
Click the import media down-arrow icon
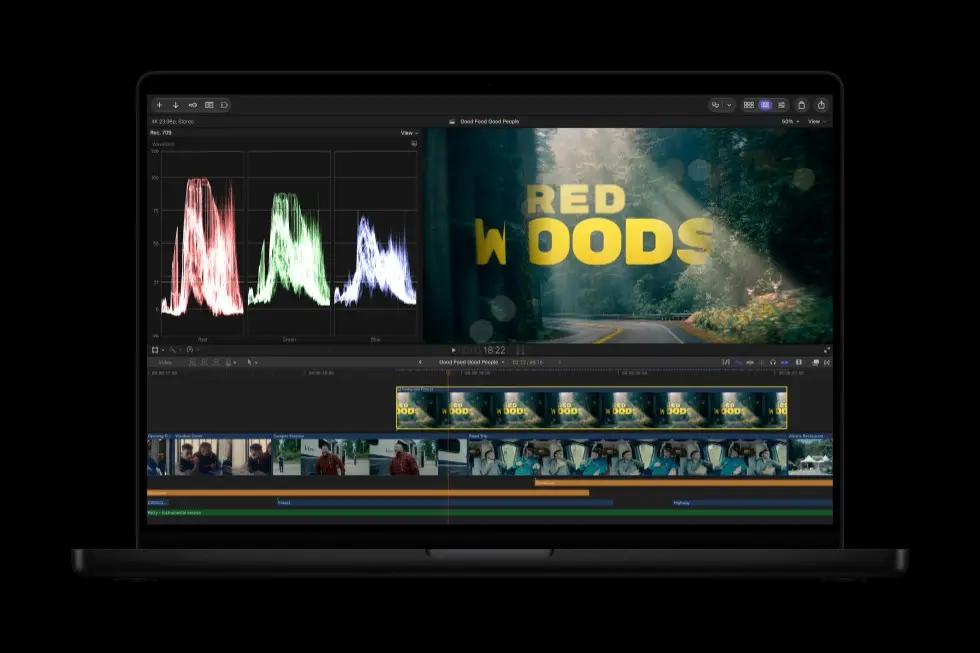(176, 105)
